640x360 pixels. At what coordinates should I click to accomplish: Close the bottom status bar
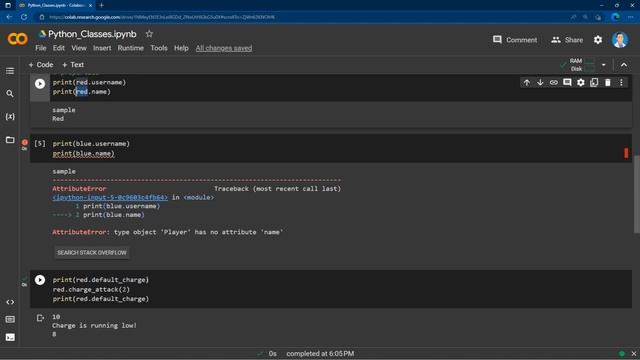point(633,353)
